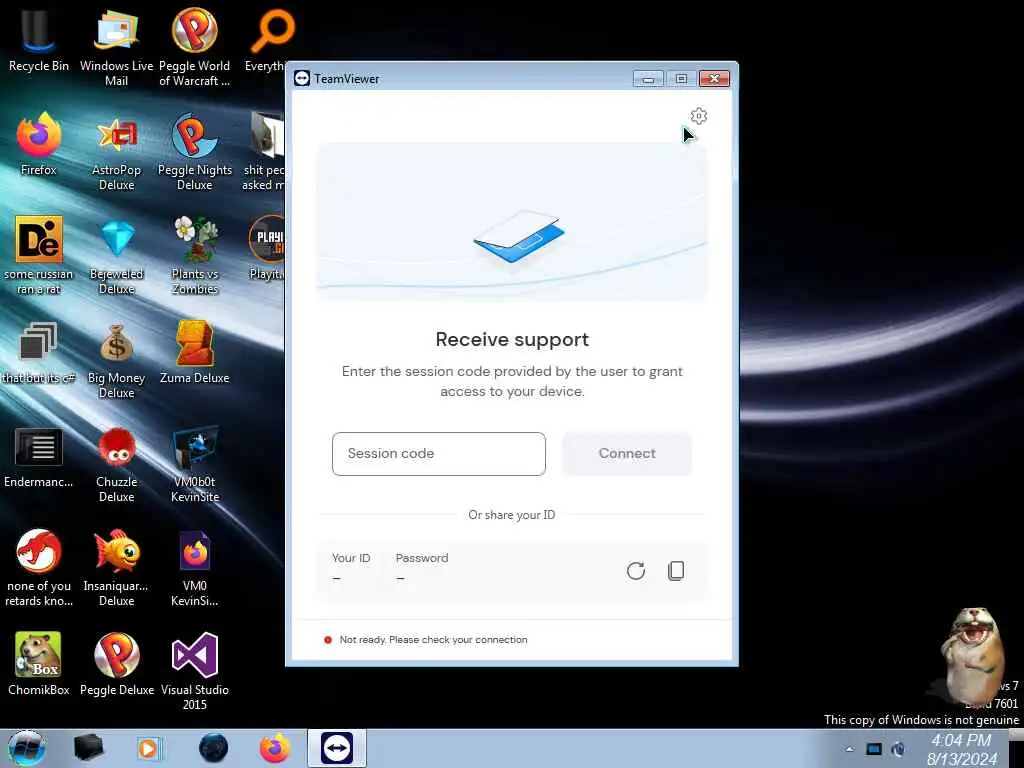Focus the Session code field
Image resolution: width=1024 pixels, height=768 pixels.
[x=439, y=454]
